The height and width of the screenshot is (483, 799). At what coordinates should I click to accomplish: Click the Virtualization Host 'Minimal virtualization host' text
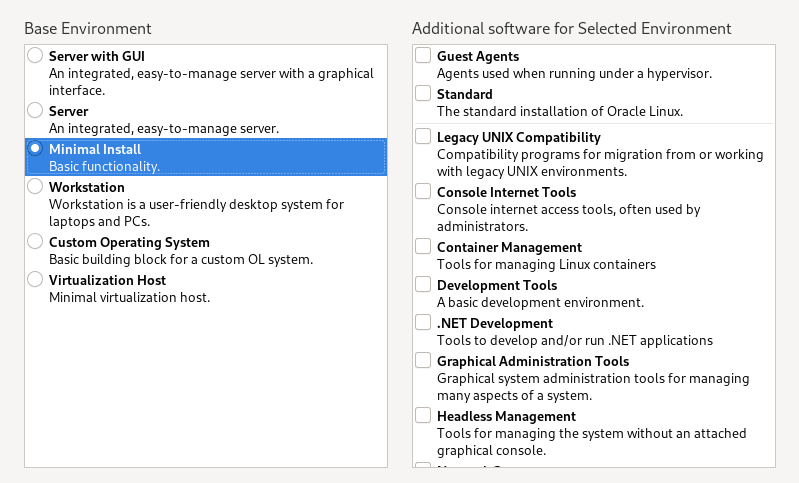[x=129, y=298]
